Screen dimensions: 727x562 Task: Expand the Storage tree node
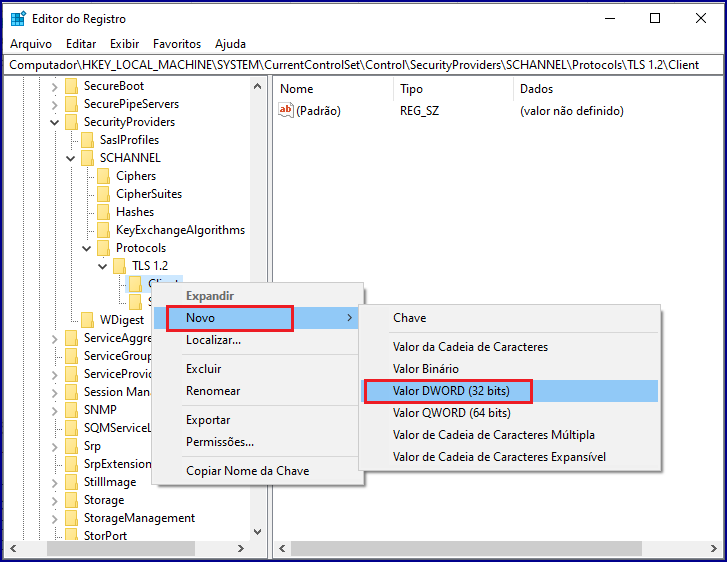click(x=55, y=501)
